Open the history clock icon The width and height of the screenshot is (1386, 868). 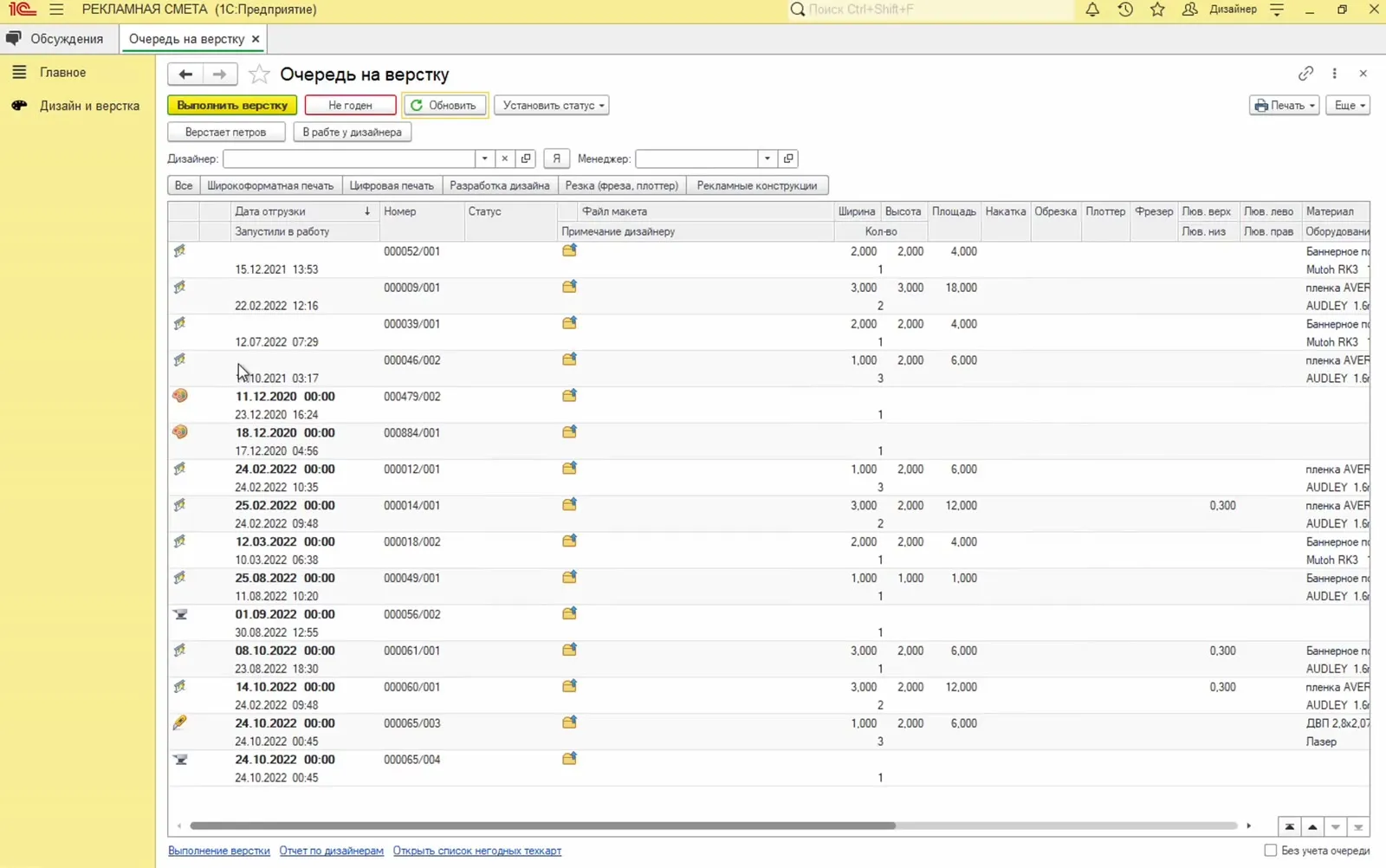[1125, 10]
